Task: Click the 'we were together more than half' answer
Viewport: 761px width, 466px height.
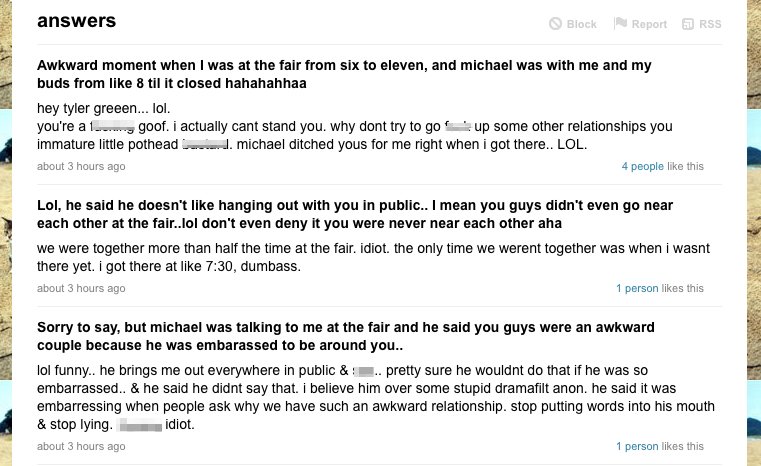Action: pyautogui.click(x=373, y=257)
